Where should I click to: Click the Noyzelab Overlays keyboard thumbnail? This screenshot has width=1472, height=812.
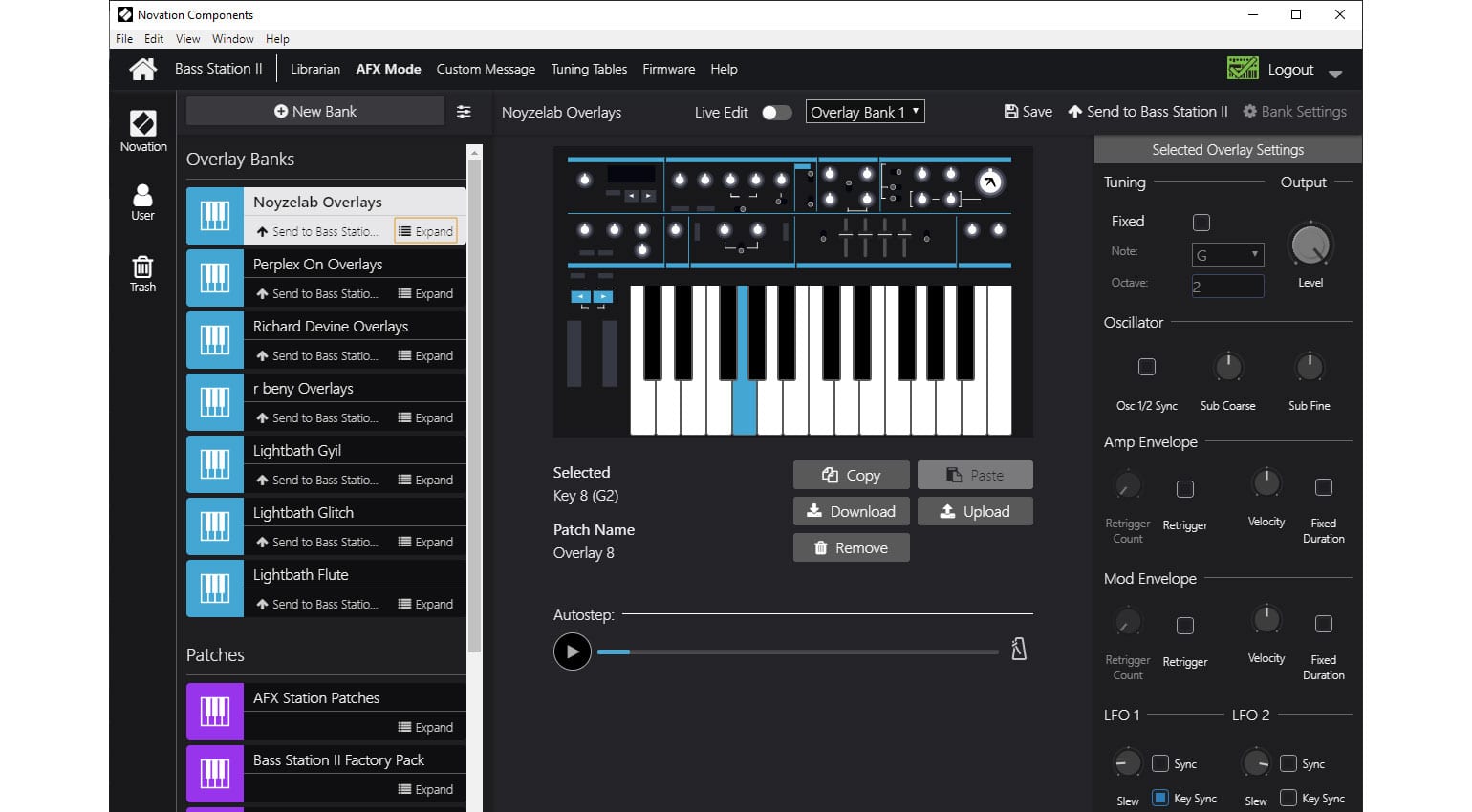pyautogui.click(x=214, y=216)
